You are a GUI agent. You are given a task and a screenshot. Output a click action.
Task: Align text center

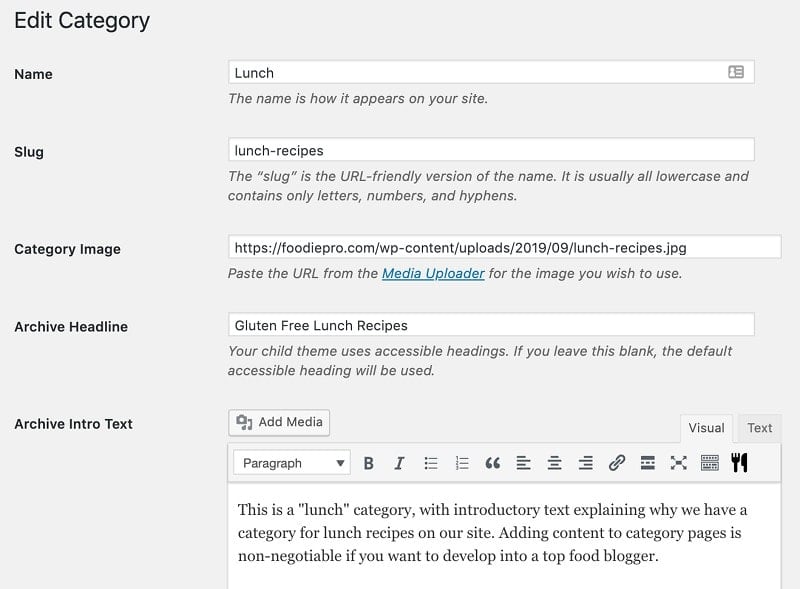pyautogui.click(x=555, y=463)
